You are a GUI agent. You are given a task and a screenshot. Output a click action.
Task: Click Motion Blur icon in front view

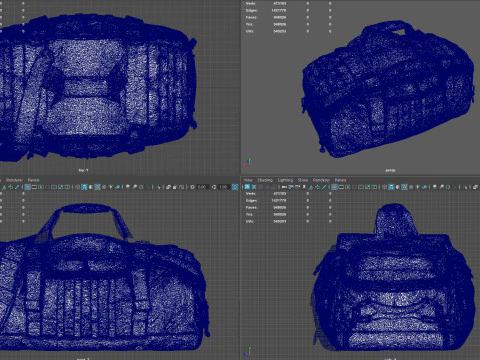point(134,187)
